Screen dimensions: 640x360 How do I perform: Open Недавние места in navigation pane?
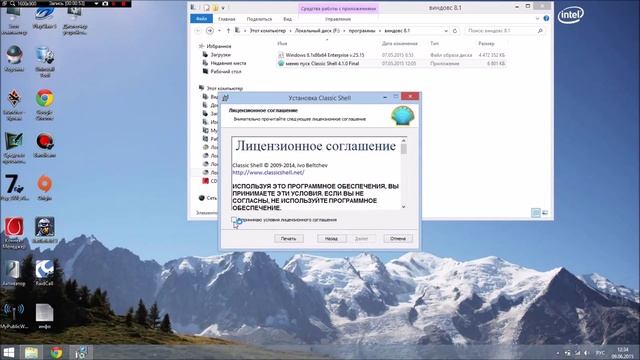(228, 63)
